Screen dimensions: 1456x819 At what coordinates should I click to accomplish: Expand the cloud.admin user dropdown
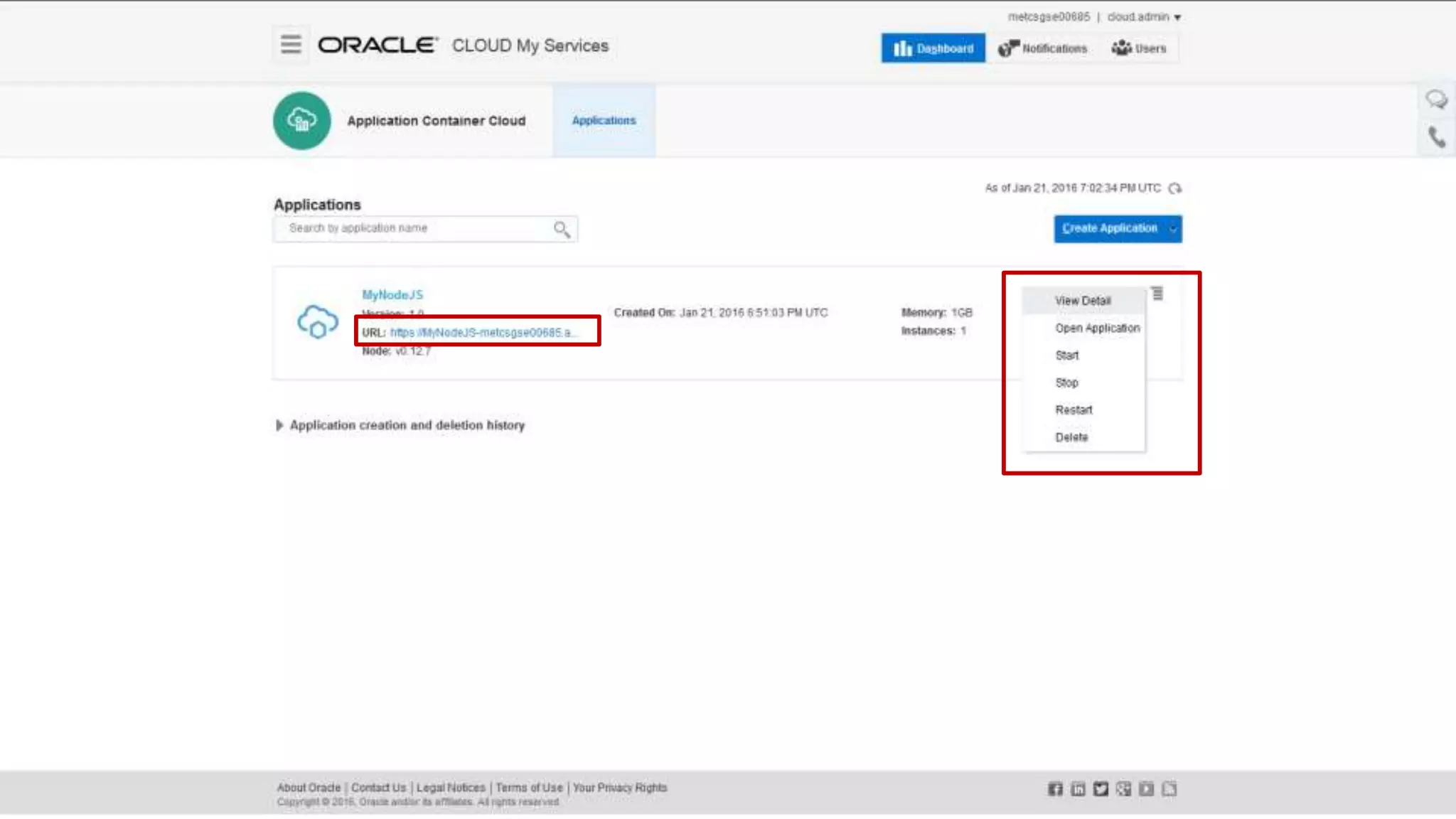tap(1144, 17)
